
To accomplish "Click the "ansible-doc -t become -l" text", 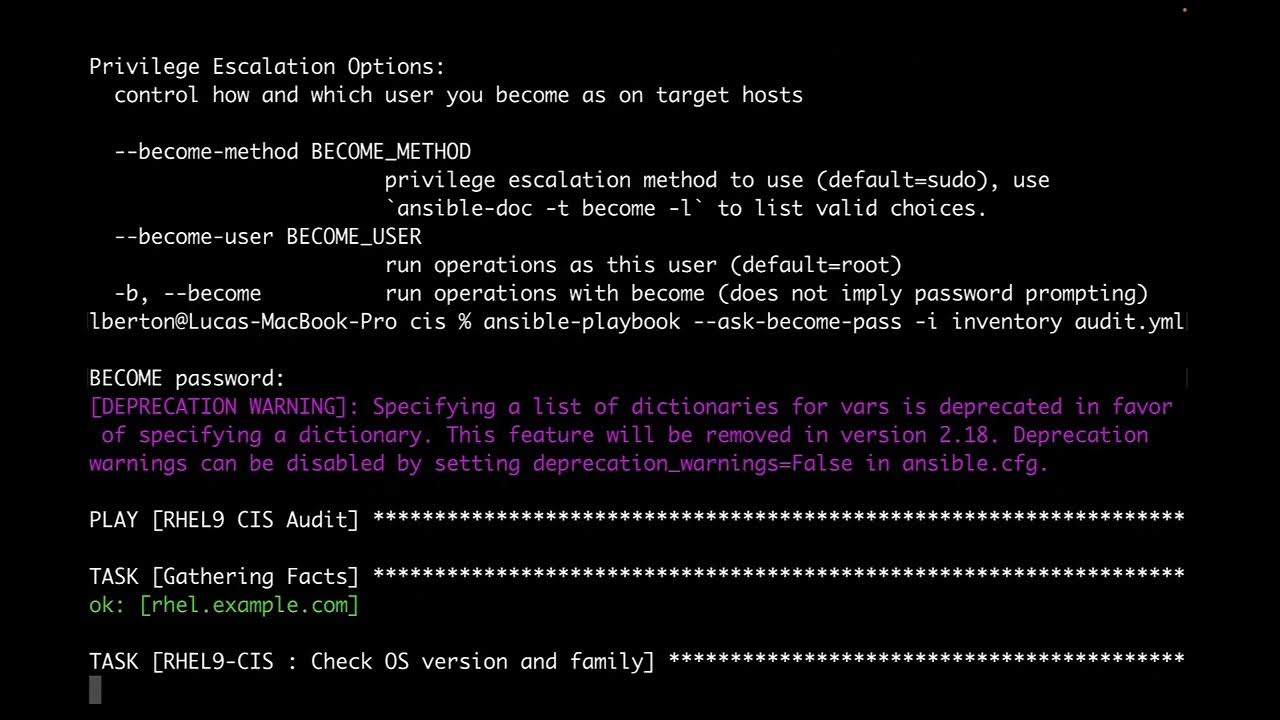I will tap(545, 209).
